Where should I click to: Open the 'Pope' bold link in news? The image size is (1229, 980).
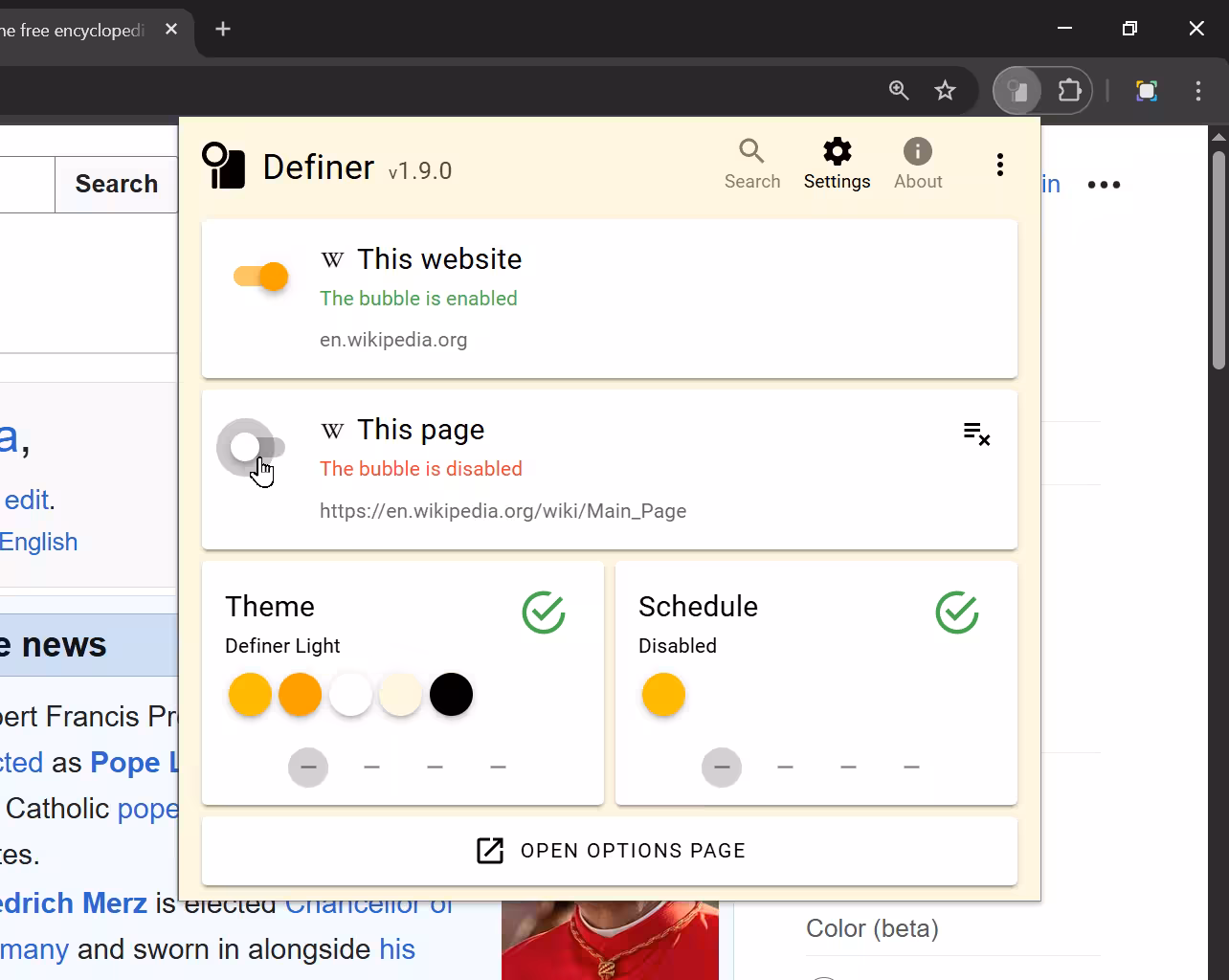134,763
